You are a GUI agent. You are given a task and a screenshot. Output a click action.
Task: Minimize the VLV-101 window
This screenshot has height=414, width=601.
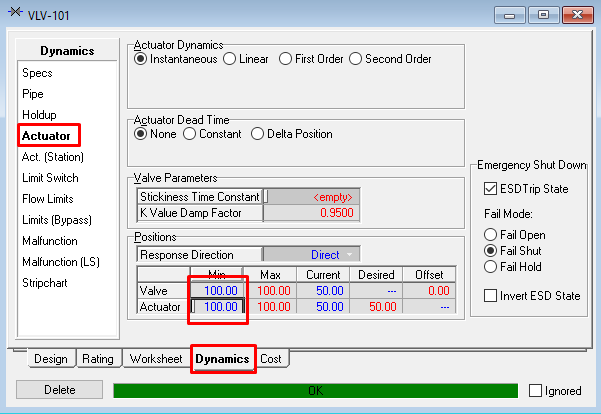[x=509, y=15]
